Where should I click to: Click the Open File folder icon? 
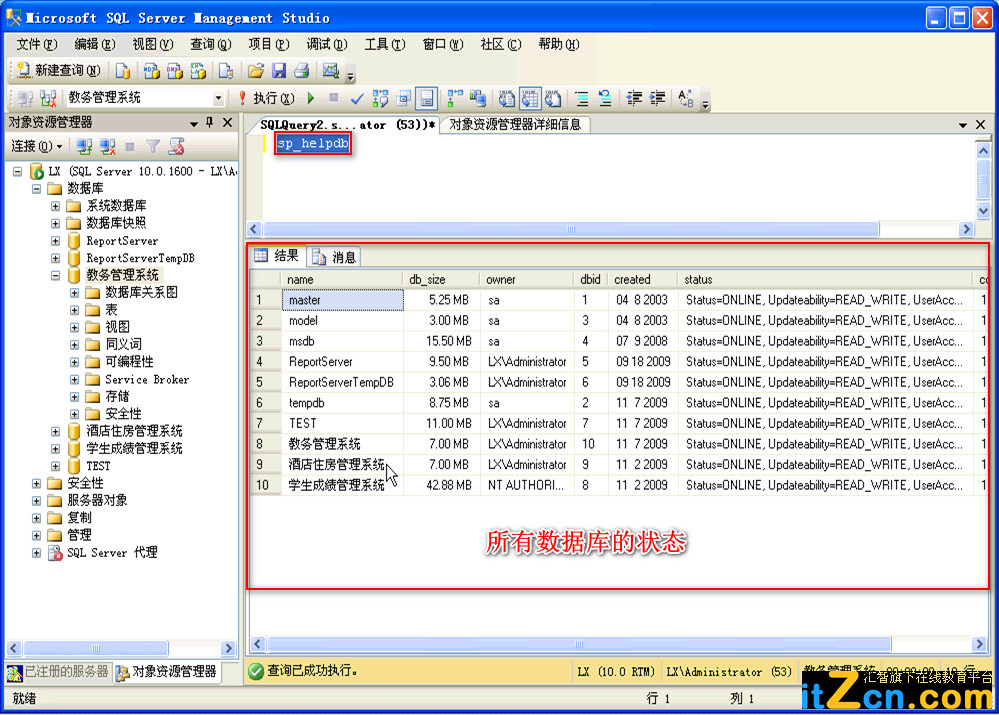[255, 70]
